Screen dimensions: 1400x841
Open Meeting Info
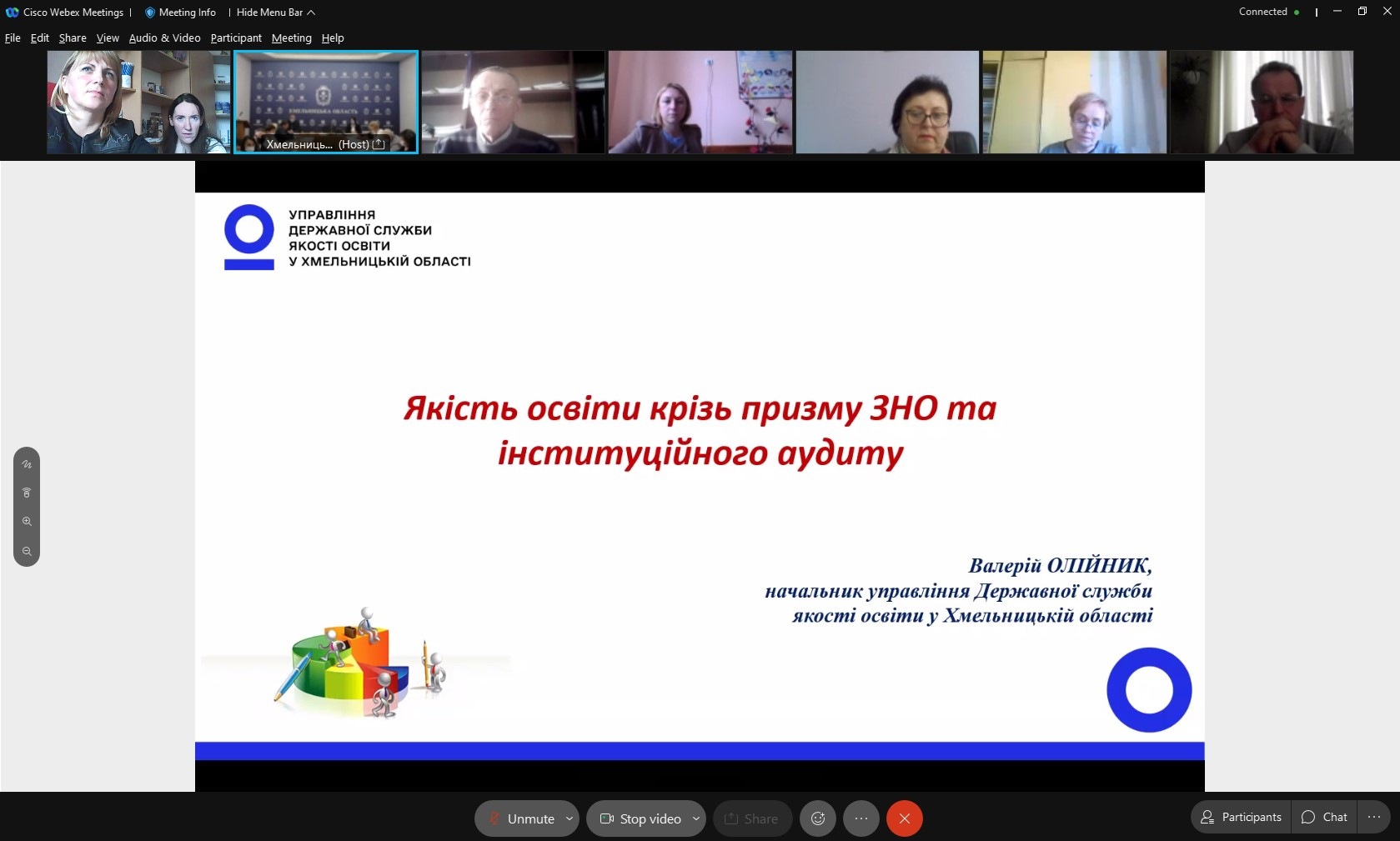pyautogui.click(x=180, y=13)
